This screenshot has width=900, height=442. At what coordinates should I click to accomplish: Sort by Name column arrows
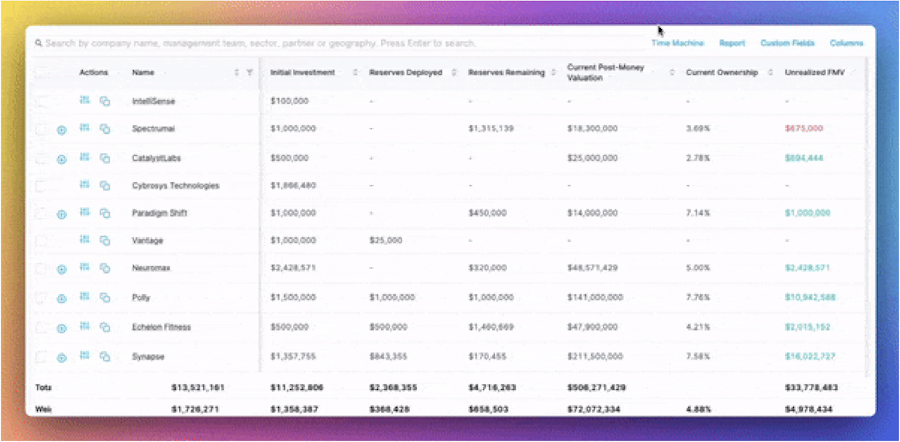pyautogui.click(x=236, y=72)
